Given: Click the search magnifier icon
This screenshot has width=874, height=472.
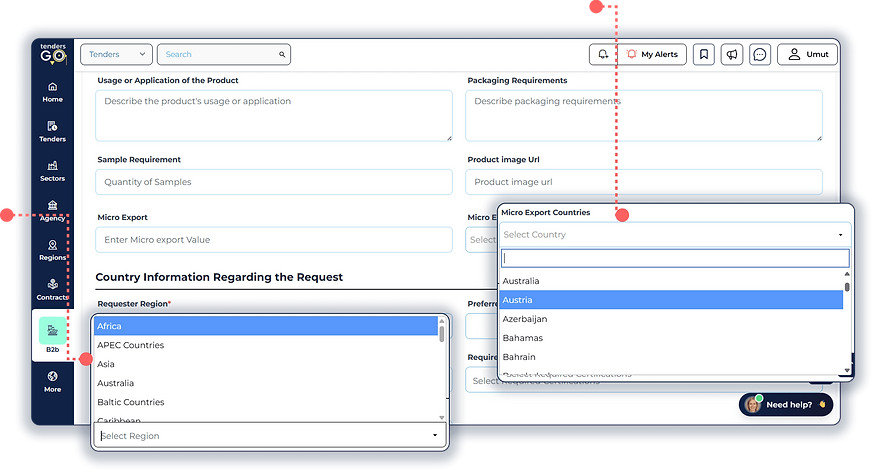Looking at the screenshot, I should [282, 55].
